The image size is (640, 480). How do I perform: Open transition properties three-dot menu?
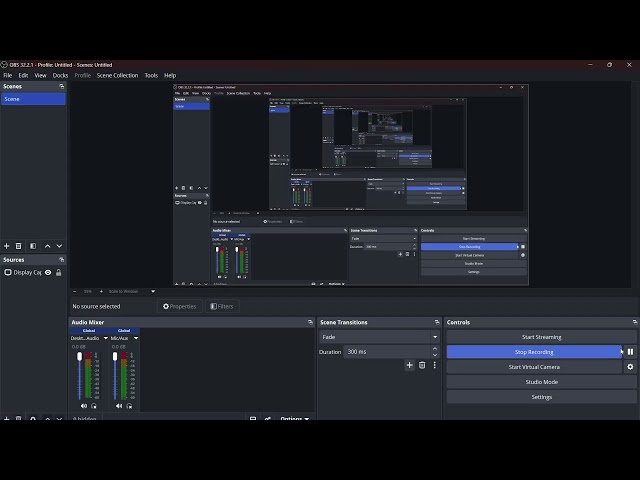click(435, 365)
